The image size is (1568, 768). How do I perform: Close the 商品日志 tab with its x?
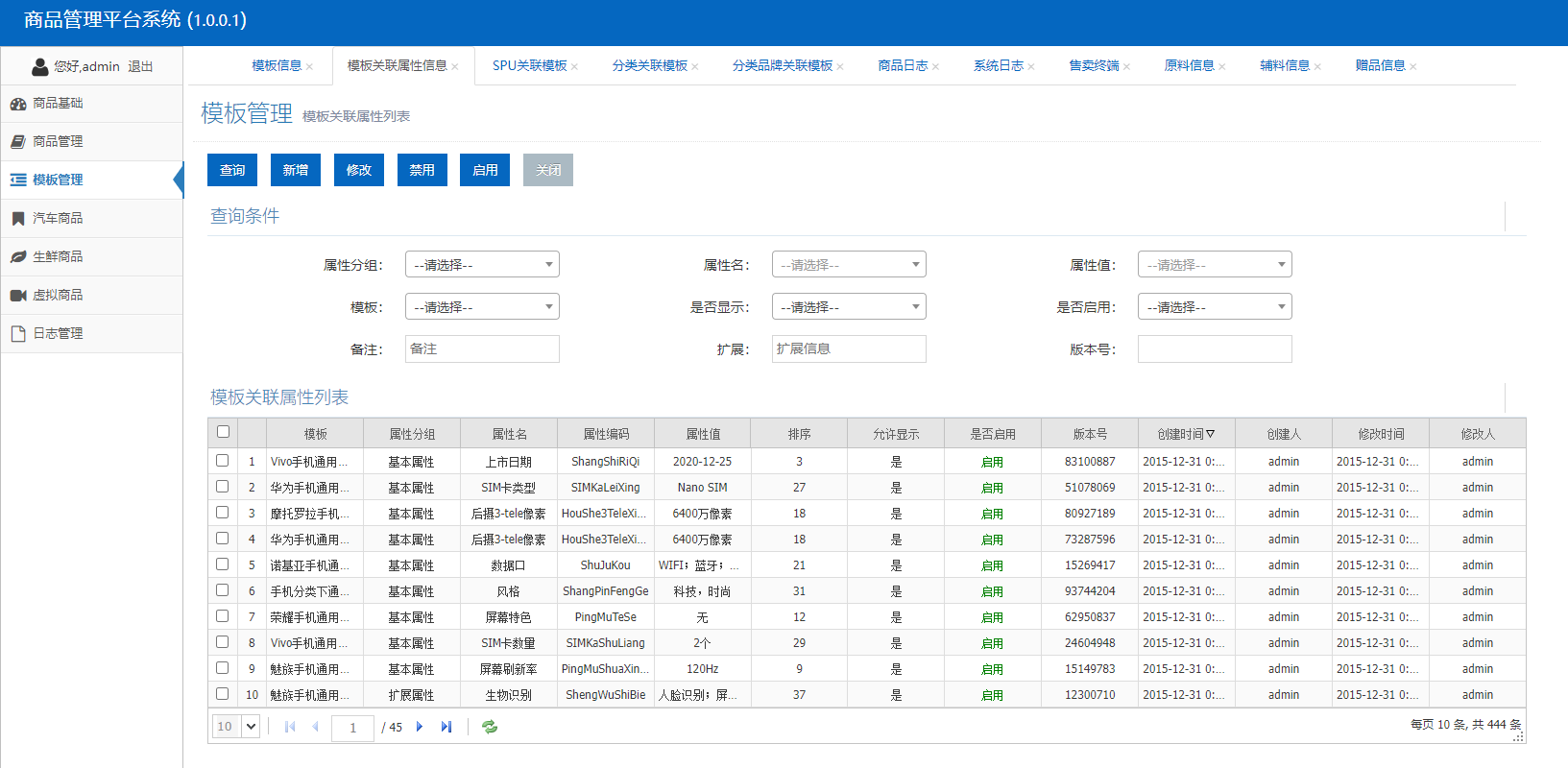pyautogui.click(x=935, y=67)
